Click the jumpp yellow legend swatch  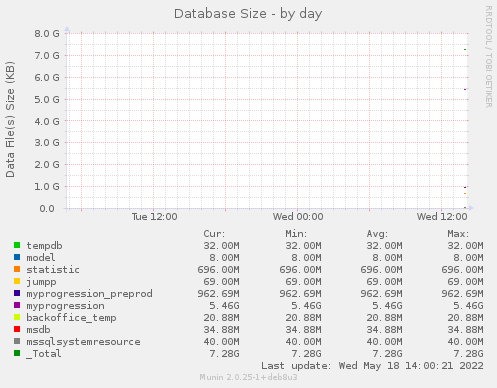(x=17, y=281)
